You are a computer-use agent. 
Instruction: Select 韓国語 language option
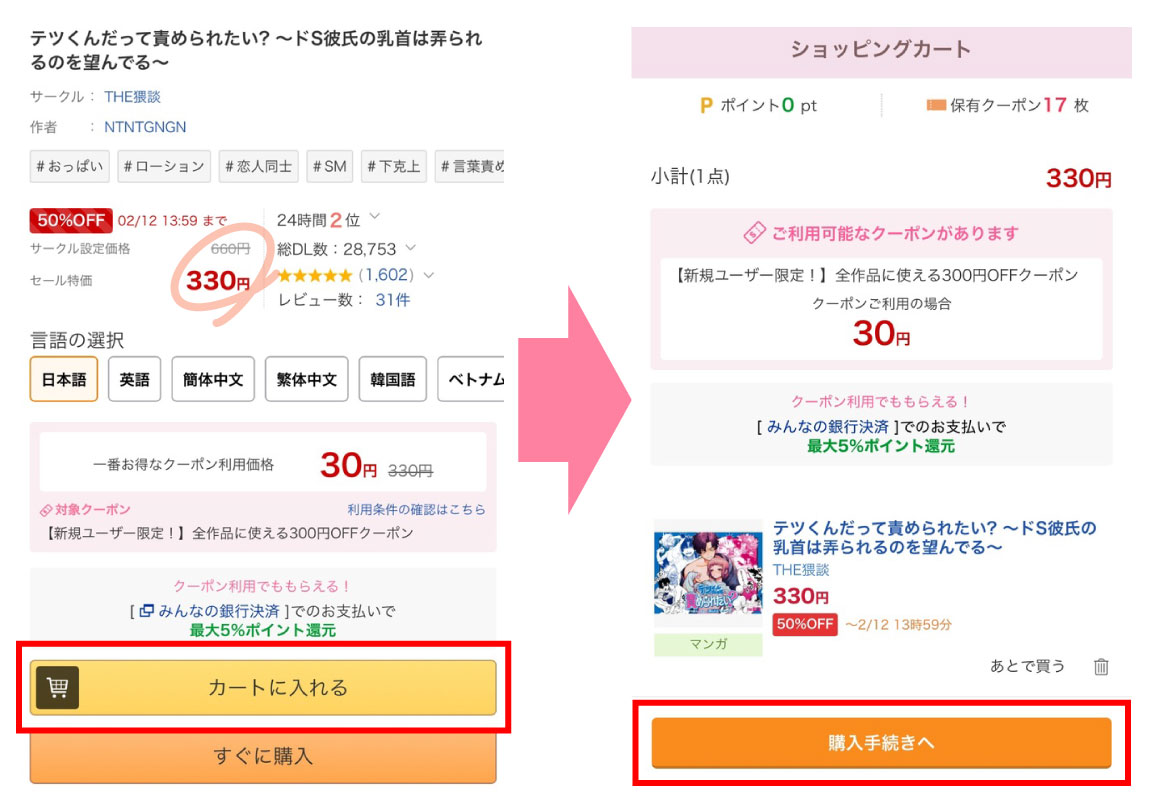tap(392, 380)
